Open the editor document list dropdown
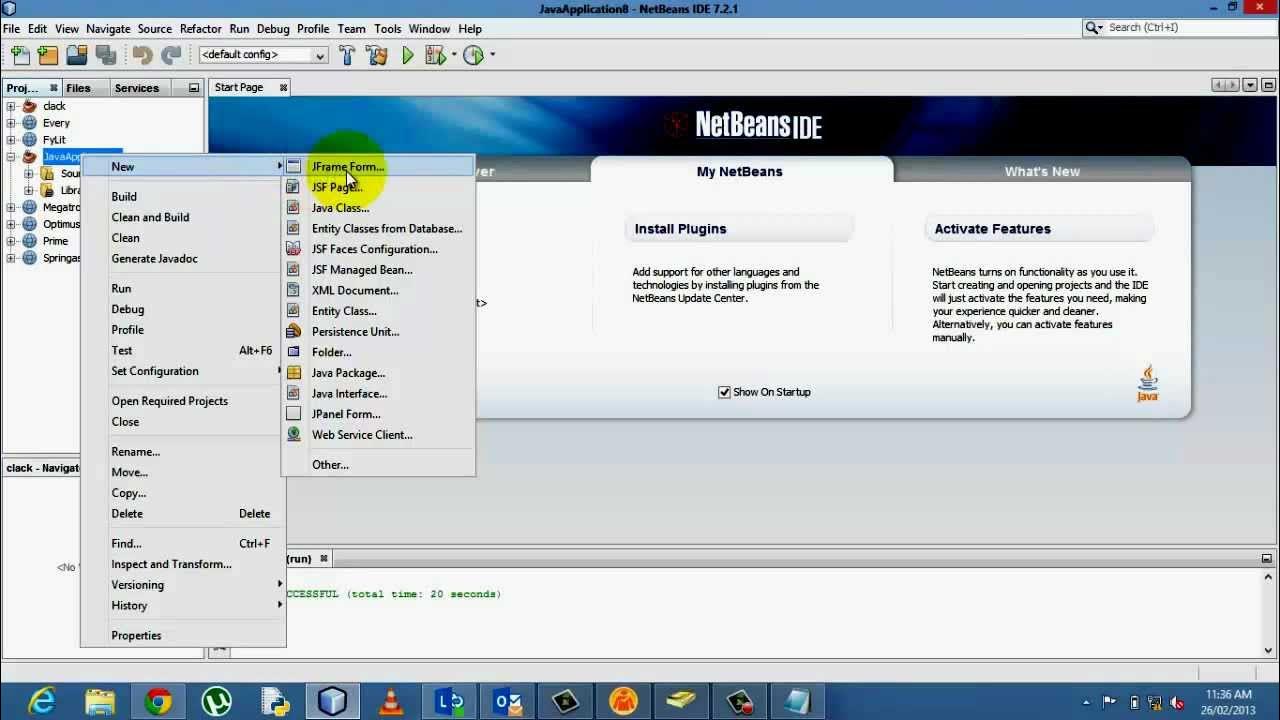1280x720 pixels. 1250,86
